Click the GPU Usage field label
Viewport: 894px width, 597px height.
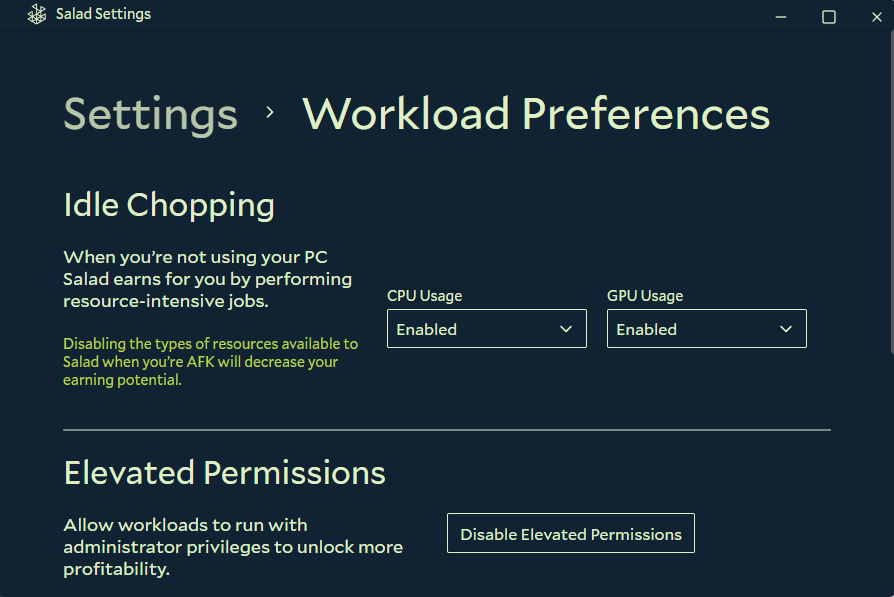(x=645, y=296)
